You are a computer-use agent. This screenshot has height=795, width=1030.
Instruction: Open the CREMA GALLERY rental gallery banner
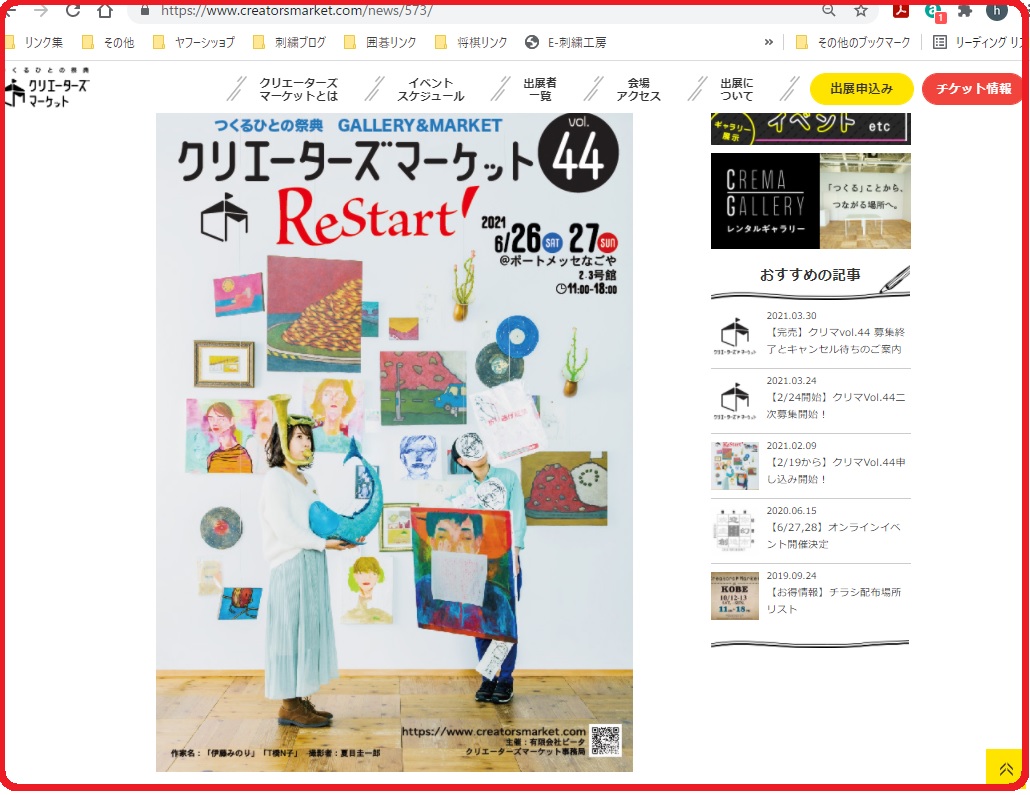point(811,201)
